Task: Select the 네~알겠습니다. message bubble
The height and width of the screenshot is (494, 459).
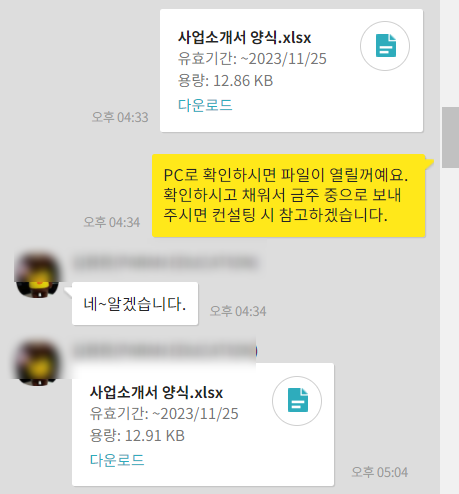Action: 135,304
